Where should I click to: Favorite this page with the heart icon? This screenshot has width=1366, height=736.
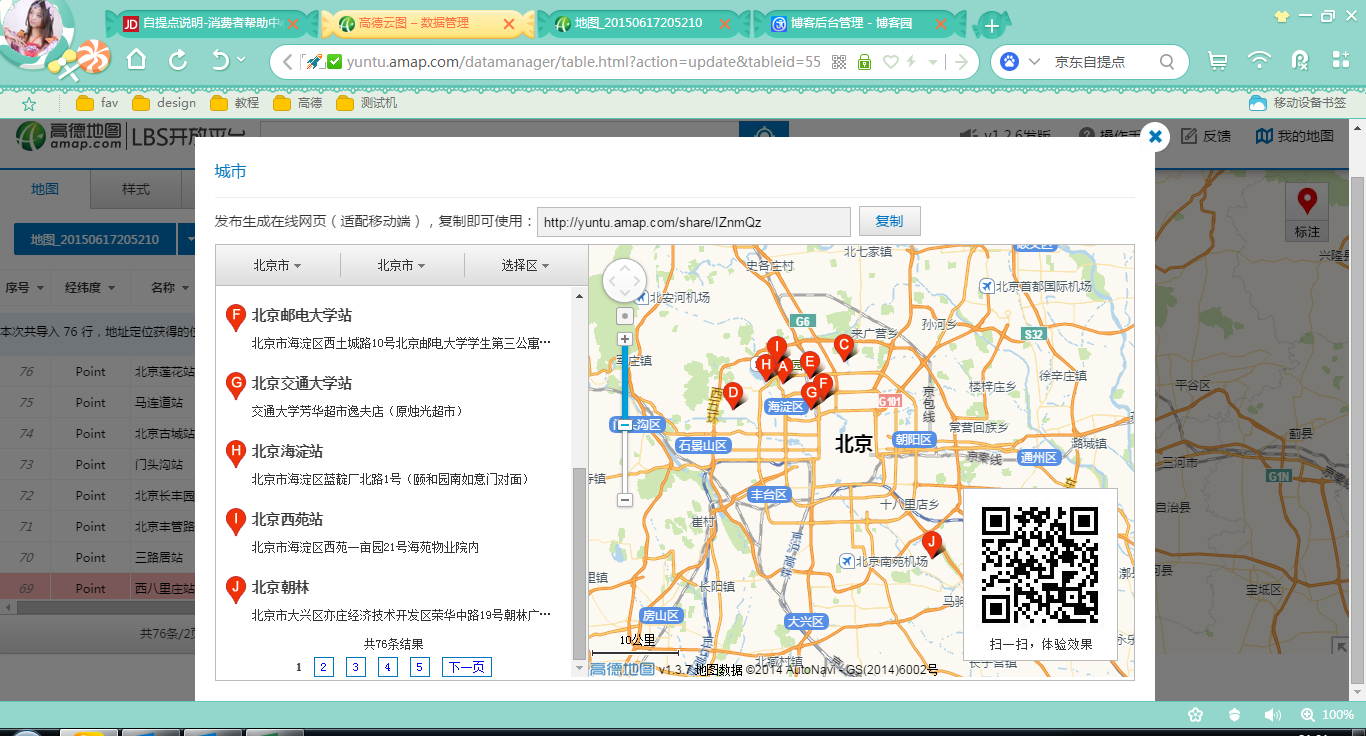click(x=889, y=62)
